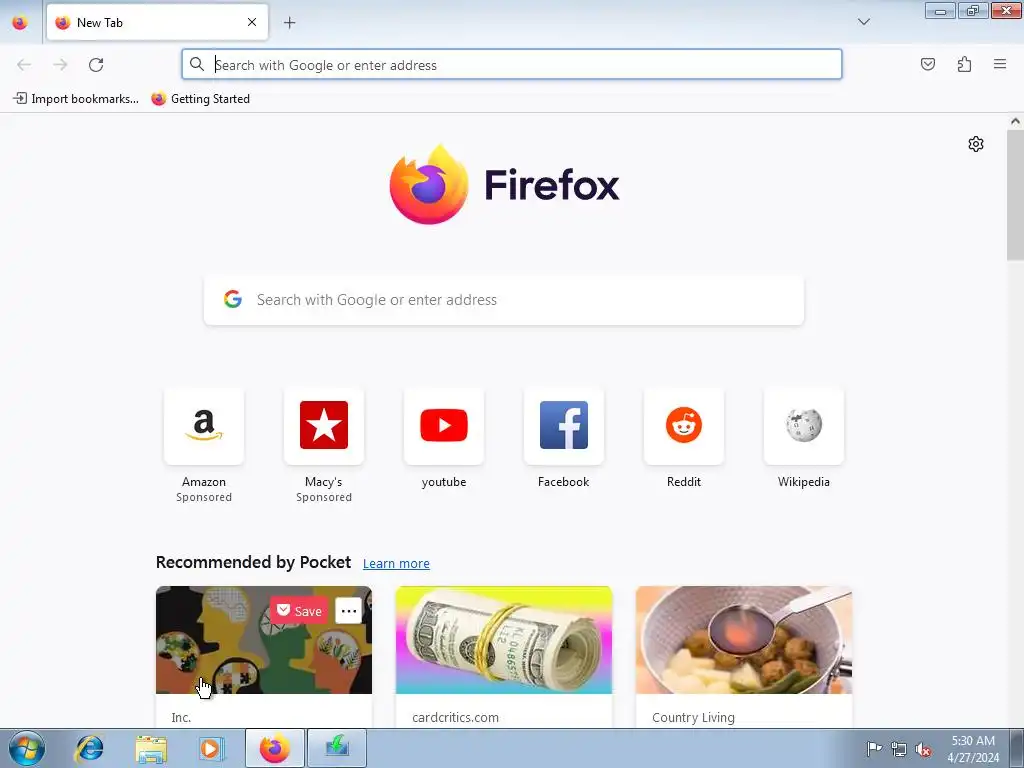1024x768 pixels.
Task: Select Firefox taskbar button
Action: [275, 748]
